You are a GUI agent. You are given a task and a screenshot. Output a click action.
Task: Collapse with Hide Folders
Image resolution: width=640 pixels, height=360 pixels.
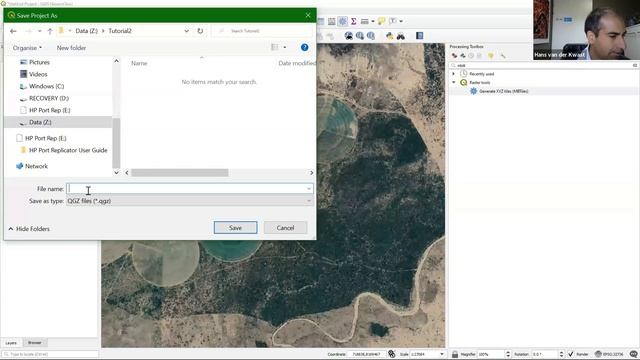(29, 229)
